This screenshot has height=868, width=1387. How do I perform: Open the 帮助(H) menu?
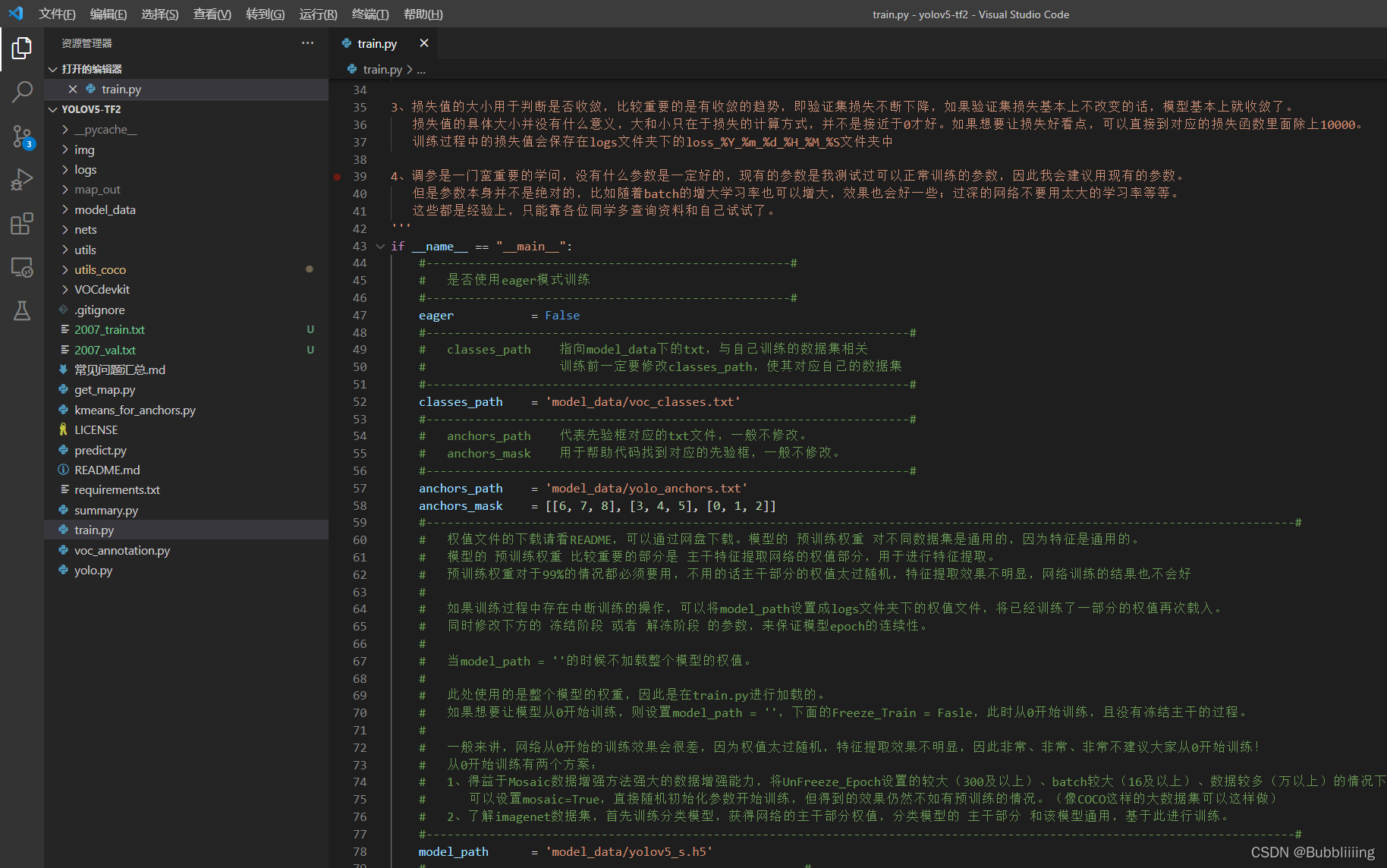coord(423,14)
